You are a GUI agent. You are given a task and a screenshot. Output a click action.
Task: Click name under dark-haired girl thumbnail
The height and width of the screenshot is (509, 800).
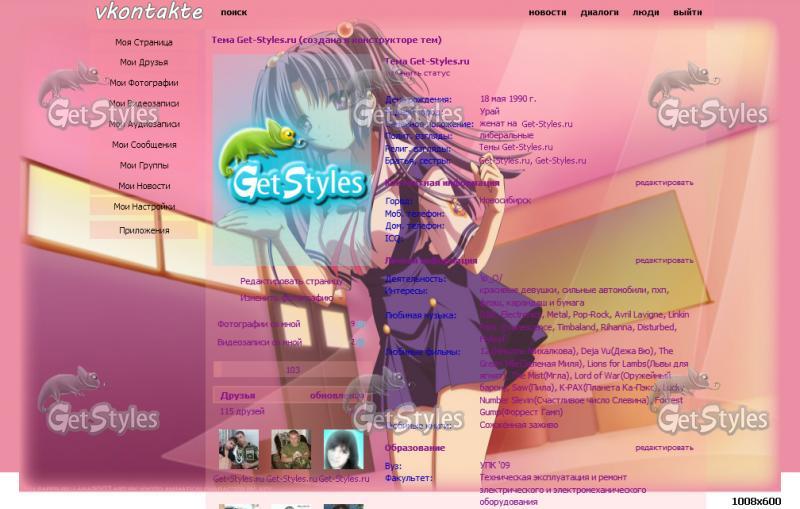(344, 479)
